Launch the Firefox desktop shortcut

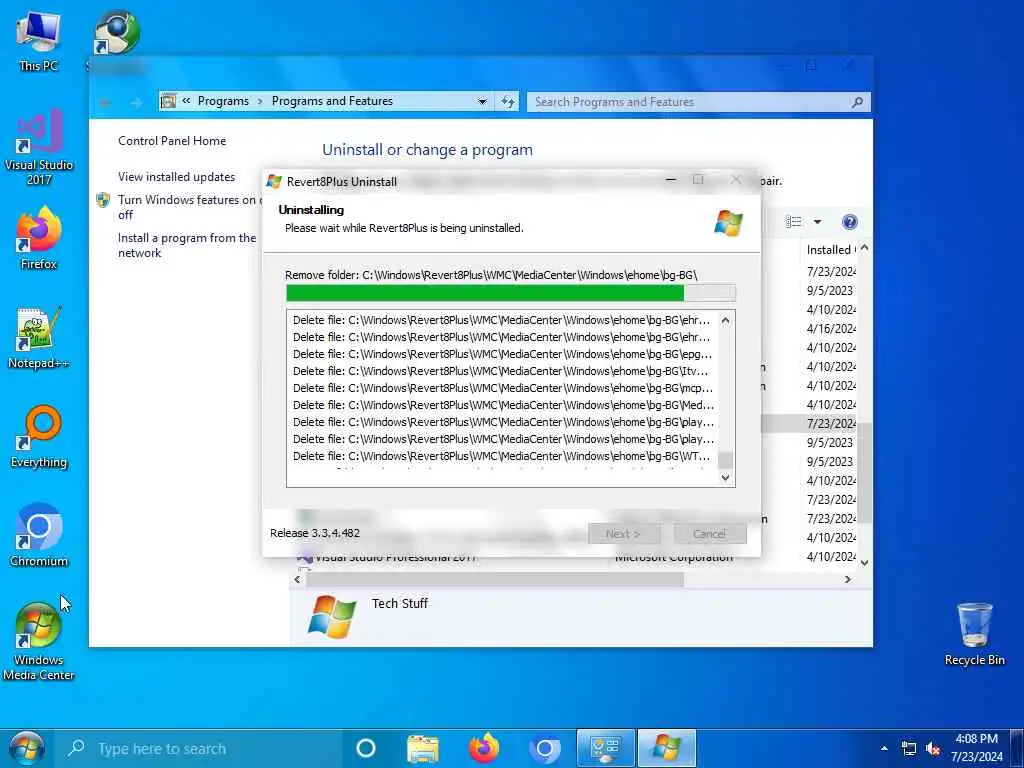point(39,238)
